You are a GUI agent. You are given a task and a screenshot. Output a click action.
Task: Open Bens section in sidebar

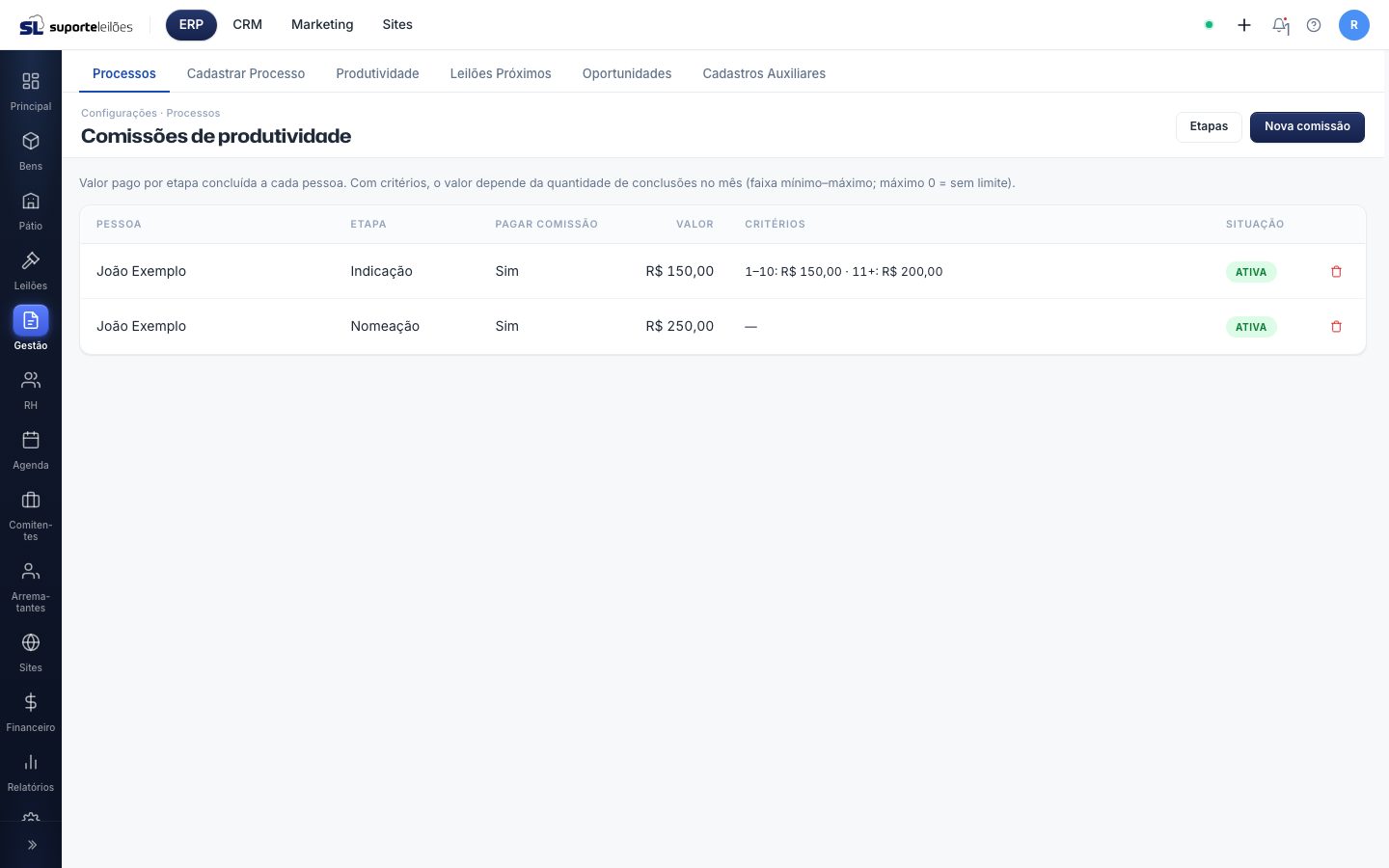point(31,150)
